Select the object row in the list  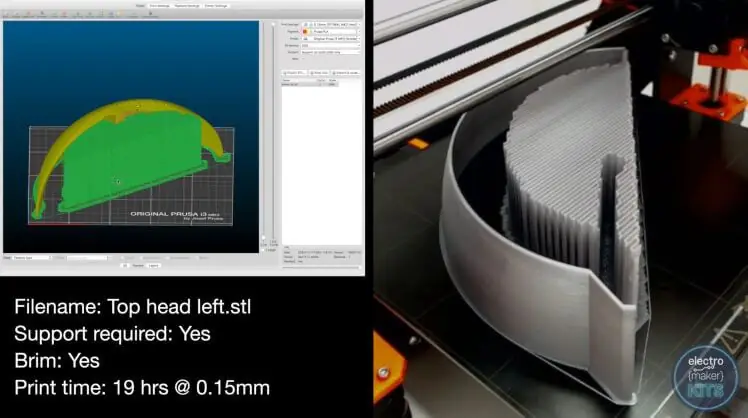point(310,84)
